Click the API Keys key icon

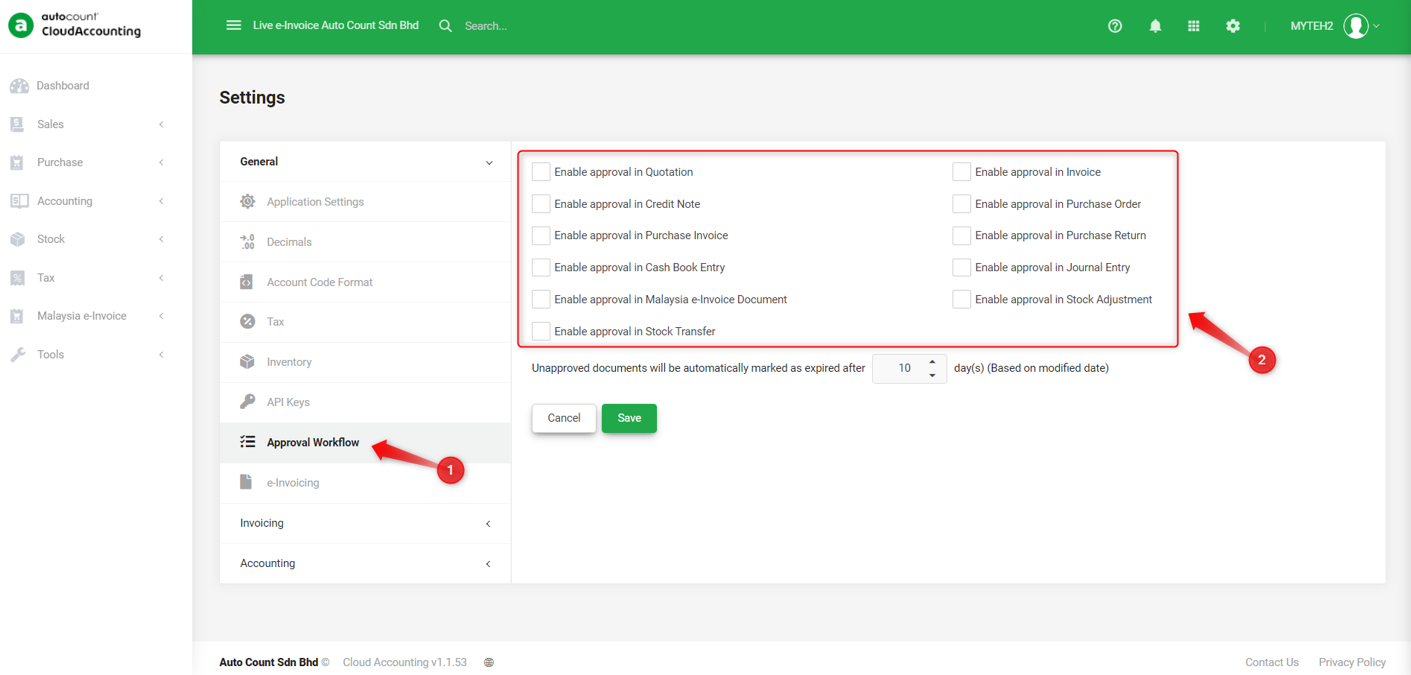click(247, 402)
